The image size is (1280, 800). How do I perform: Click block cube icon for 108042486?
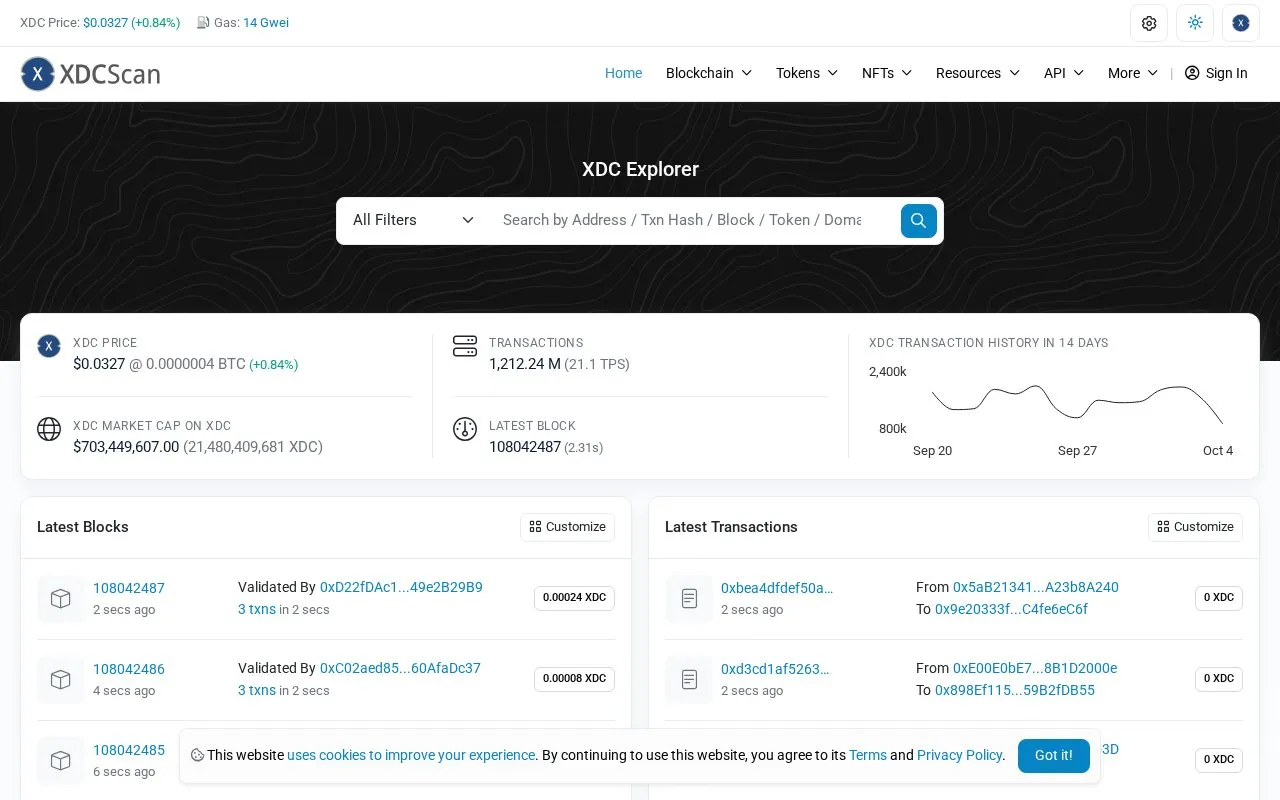coord(60,680)
